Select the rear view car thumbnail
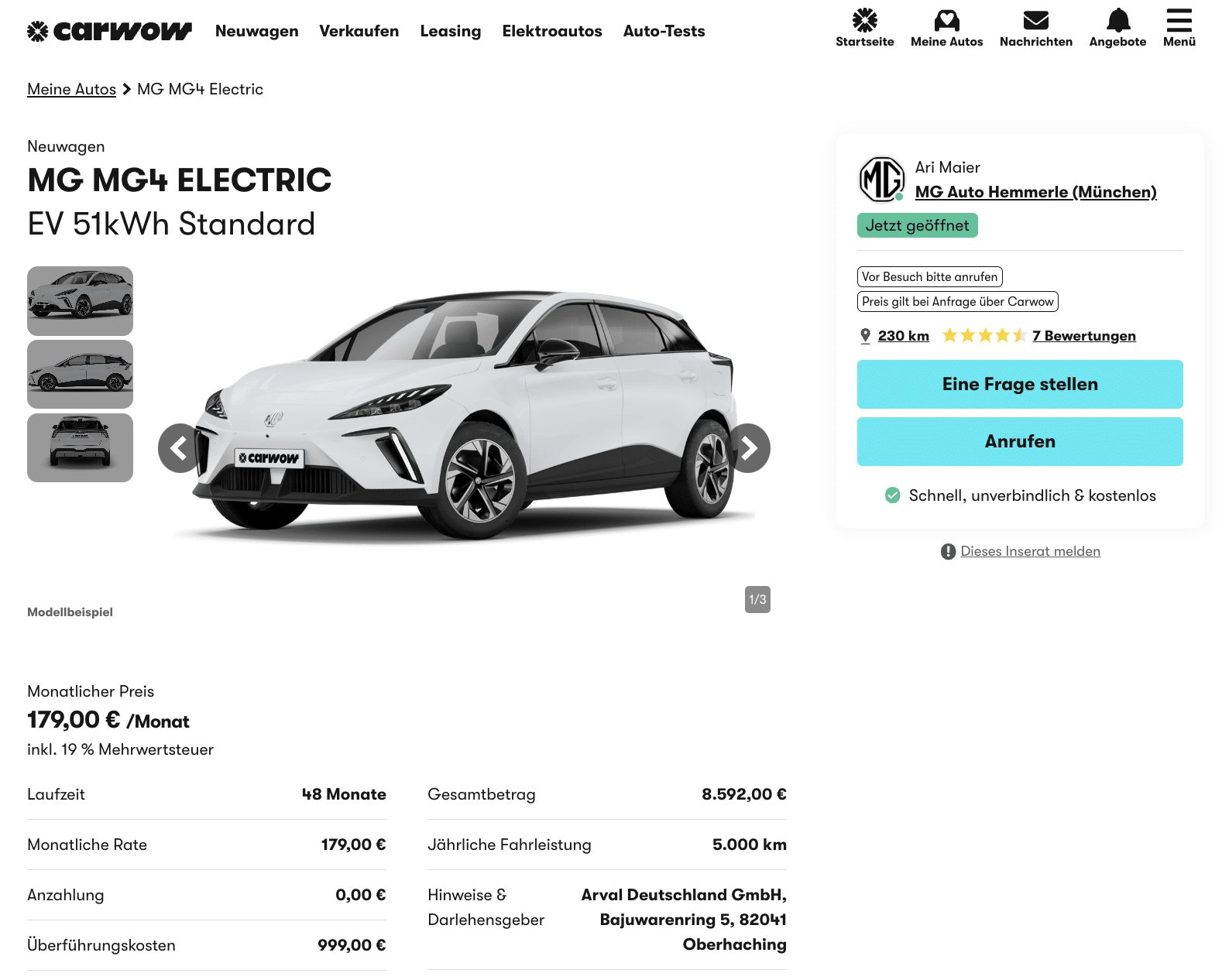The width and height of the screenshot is (1222, 980). click(80, 447)
